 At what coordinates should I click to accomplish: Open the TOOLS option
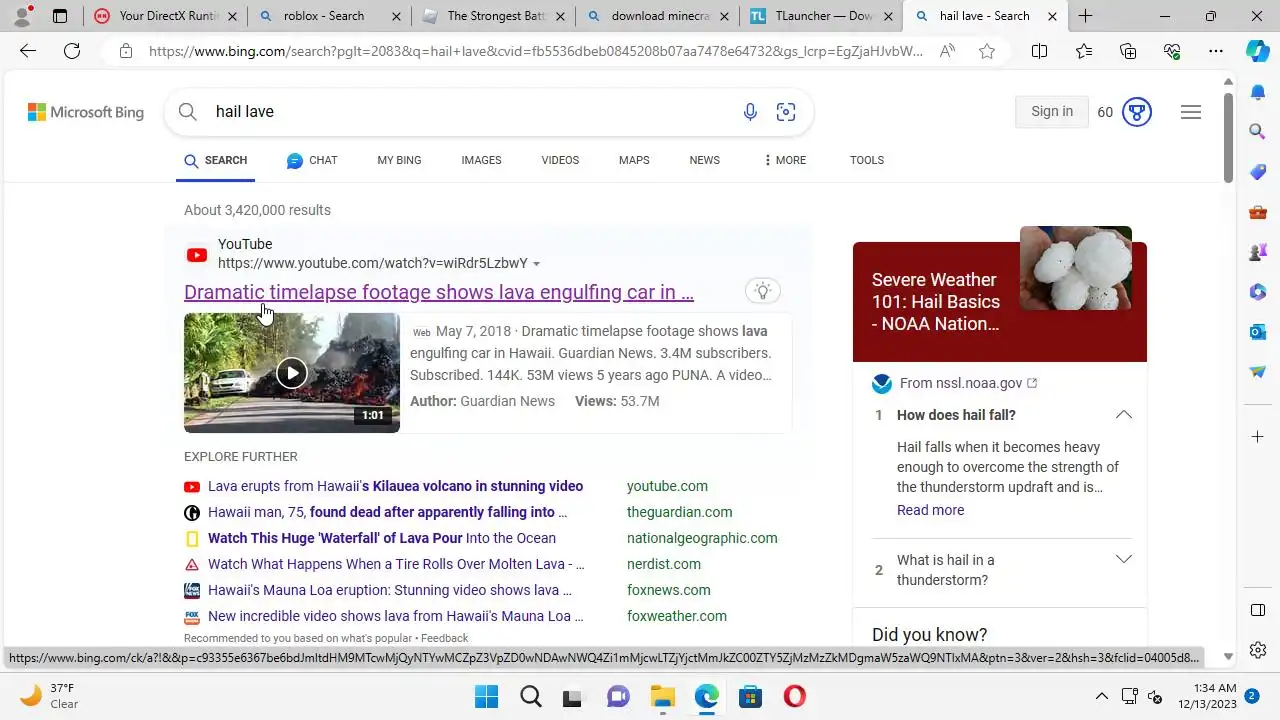point(867,160)
